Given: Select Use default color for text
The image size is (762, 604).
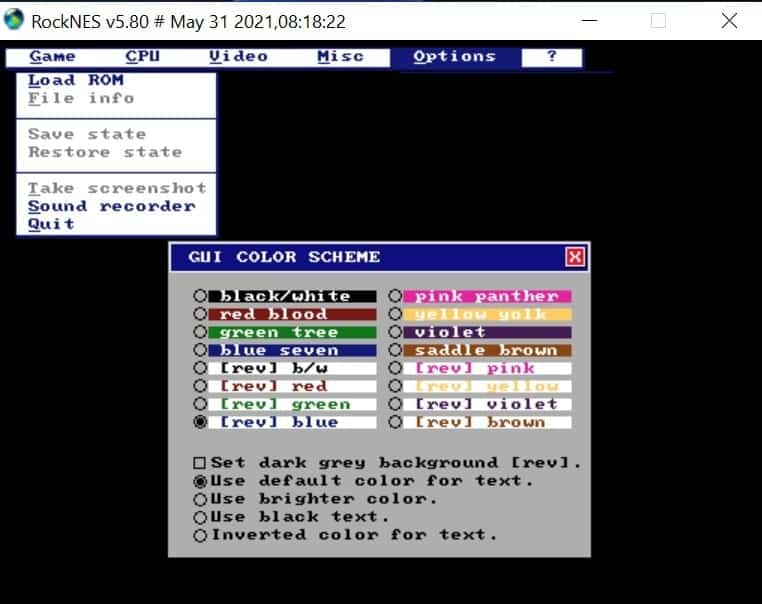Looking at the screenshot, I should click(200, 481).
